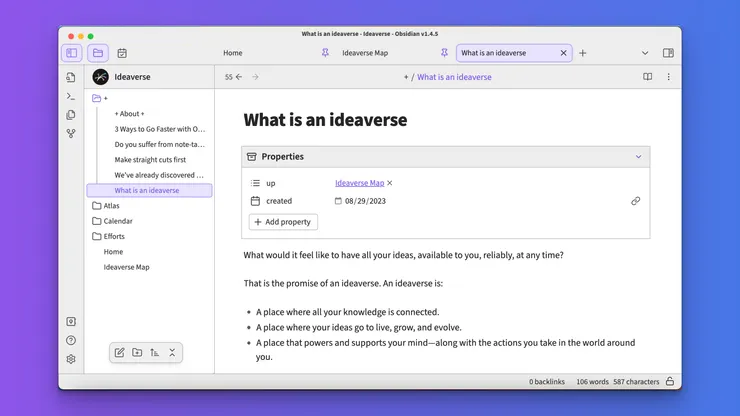Image resolution: width=740 pixels, height=416 pixels.
Task: Close the What is an ideaverse tab
Action: pyautogui.click(x=563, y=53)
